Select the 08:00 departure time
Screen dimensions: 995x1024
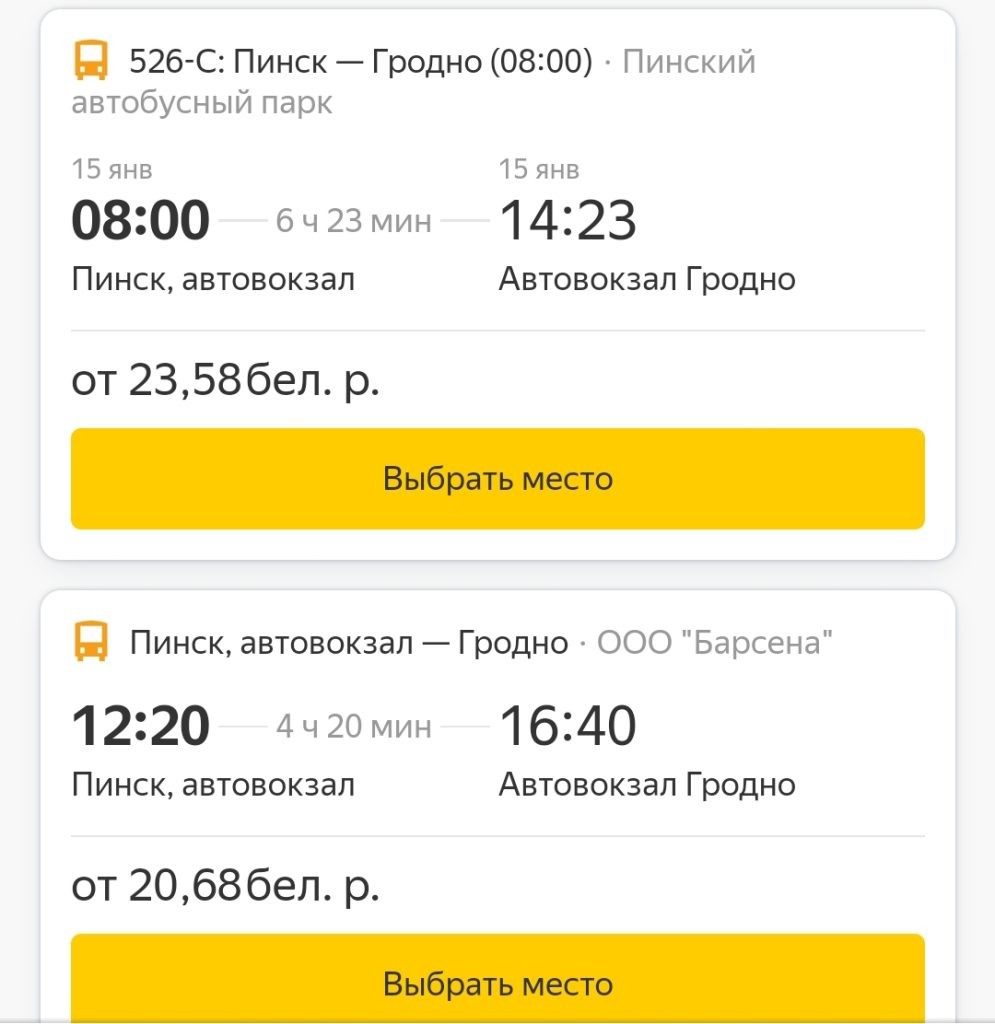[x=141, y=221]
